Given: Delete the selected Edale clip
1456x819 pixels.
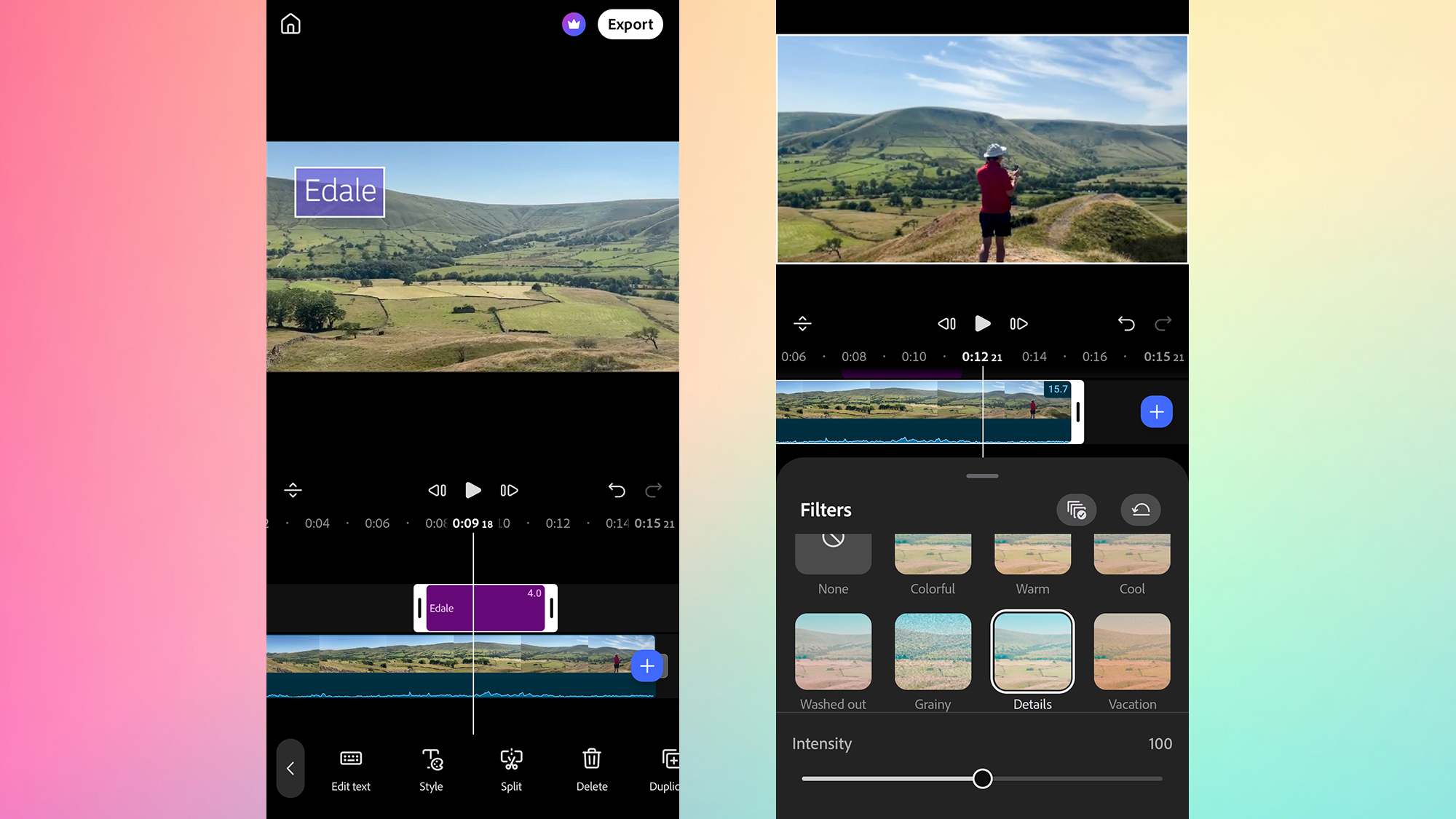Looking at the screenshot, I should pos(592,769).
